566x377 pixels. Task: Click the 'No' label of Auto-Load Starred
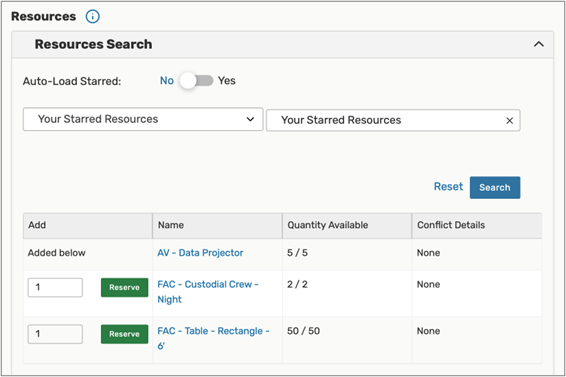(167, 81)
